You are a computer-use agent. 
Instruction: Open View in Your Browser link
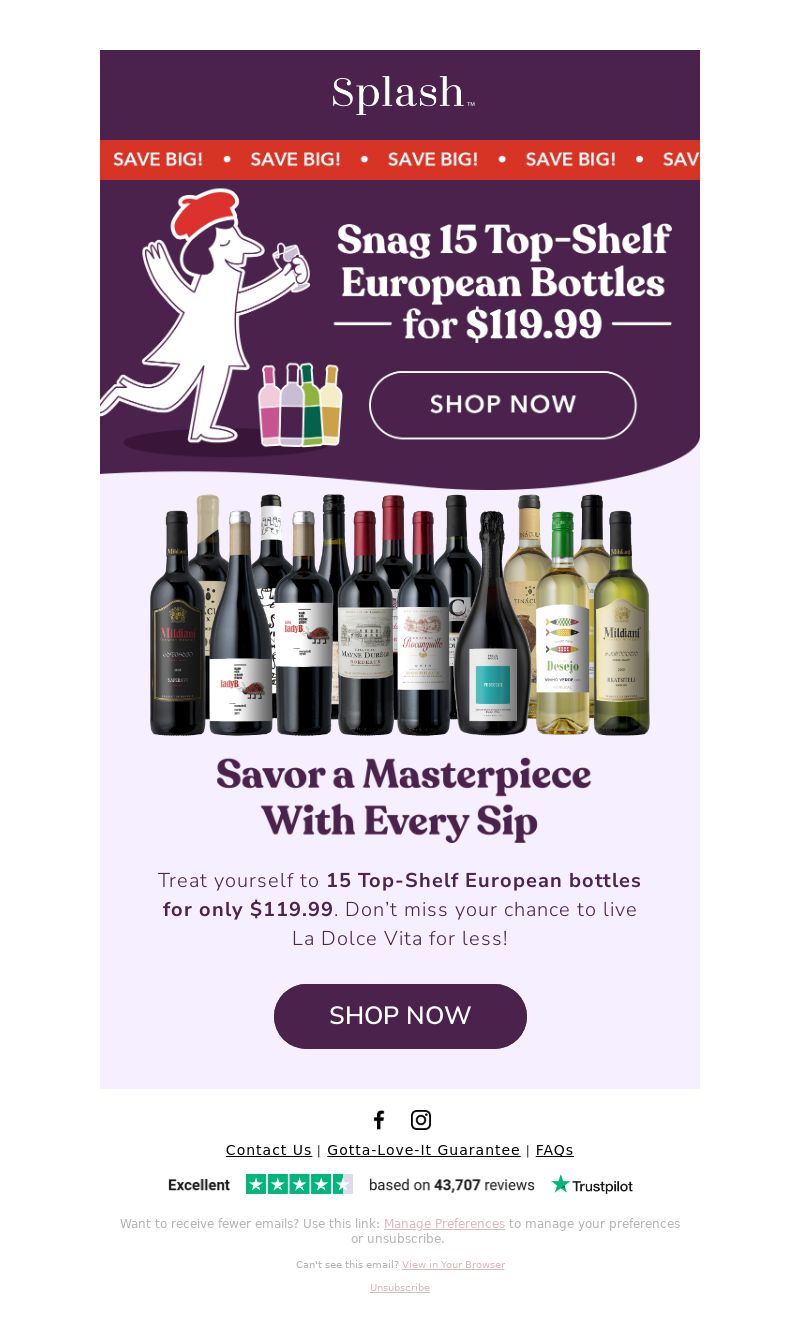(x=453, y=1265)
